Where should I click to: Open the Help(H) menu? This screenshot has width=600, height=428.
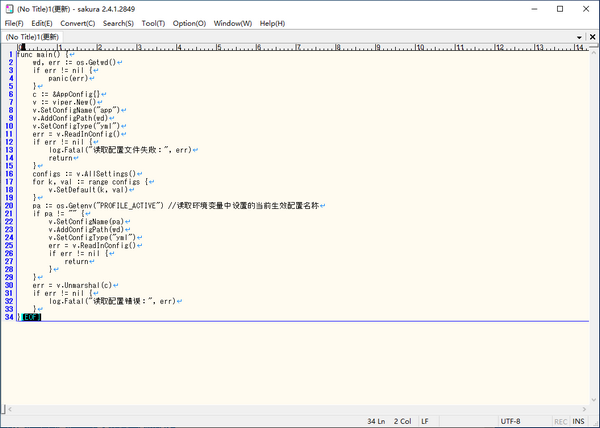click(x=272, y=23)
